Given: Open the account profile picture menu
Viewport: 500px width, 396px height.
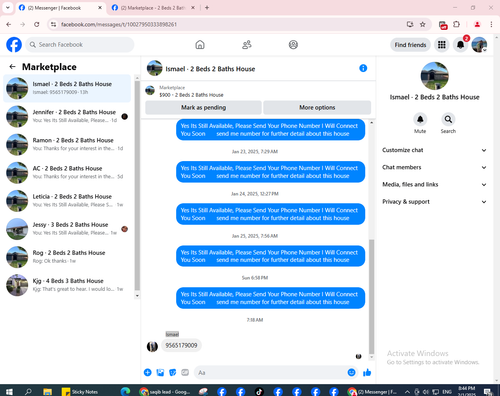Looking at the screenshot, I should [479, 45].
